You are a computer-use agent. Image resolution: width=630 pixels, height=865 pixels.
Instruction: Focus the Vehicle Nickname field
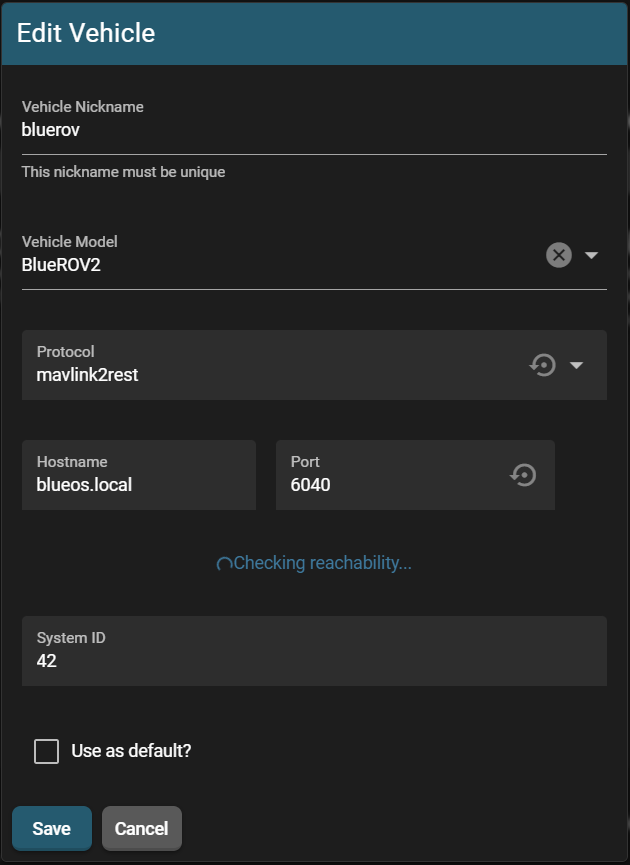click(x=300, y=130)
